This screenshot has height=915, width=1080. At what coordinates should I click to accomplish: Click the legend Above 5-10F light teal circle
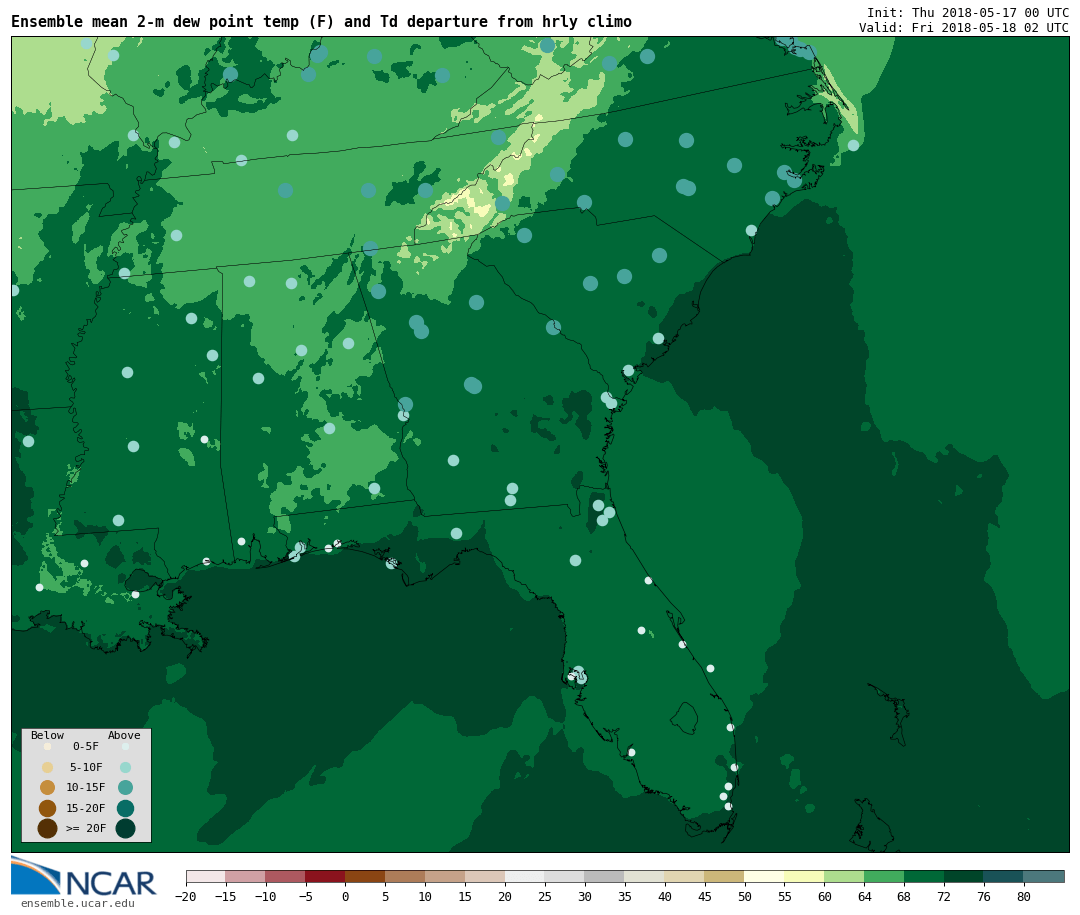click(x=125, y=767)
